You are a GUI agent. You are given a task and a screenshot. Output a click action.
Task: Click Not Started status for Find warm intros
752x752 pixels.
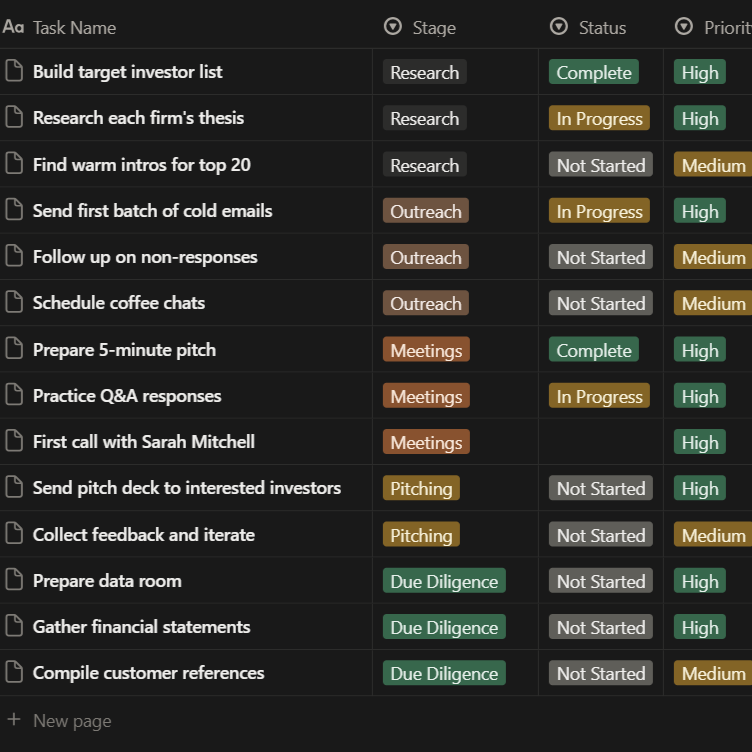[x=601, y=164]
